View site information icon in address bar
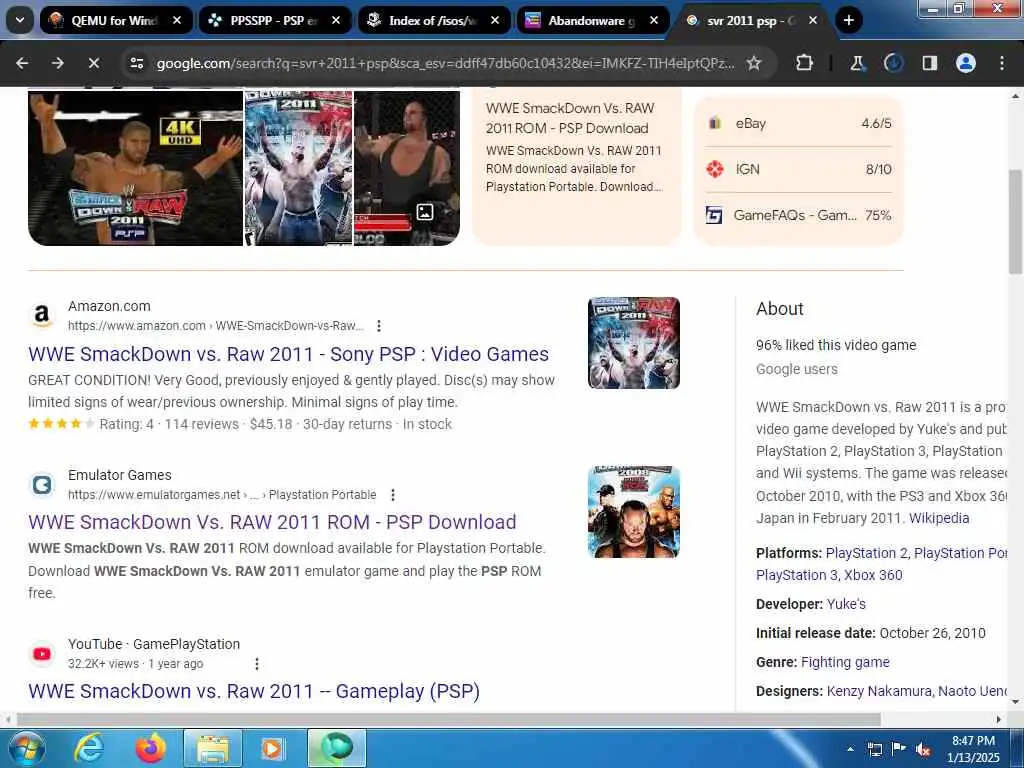 coord(137,63)
